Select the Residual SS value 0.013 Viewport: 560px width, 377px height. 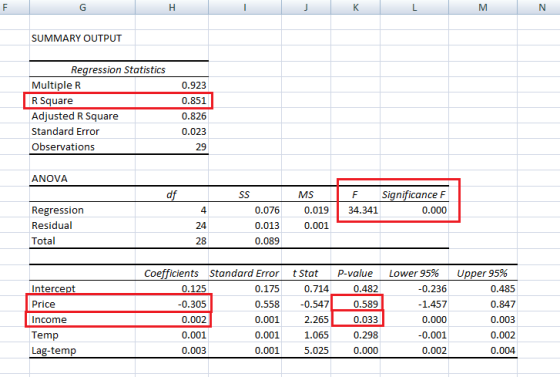click(x=267, y=226)
